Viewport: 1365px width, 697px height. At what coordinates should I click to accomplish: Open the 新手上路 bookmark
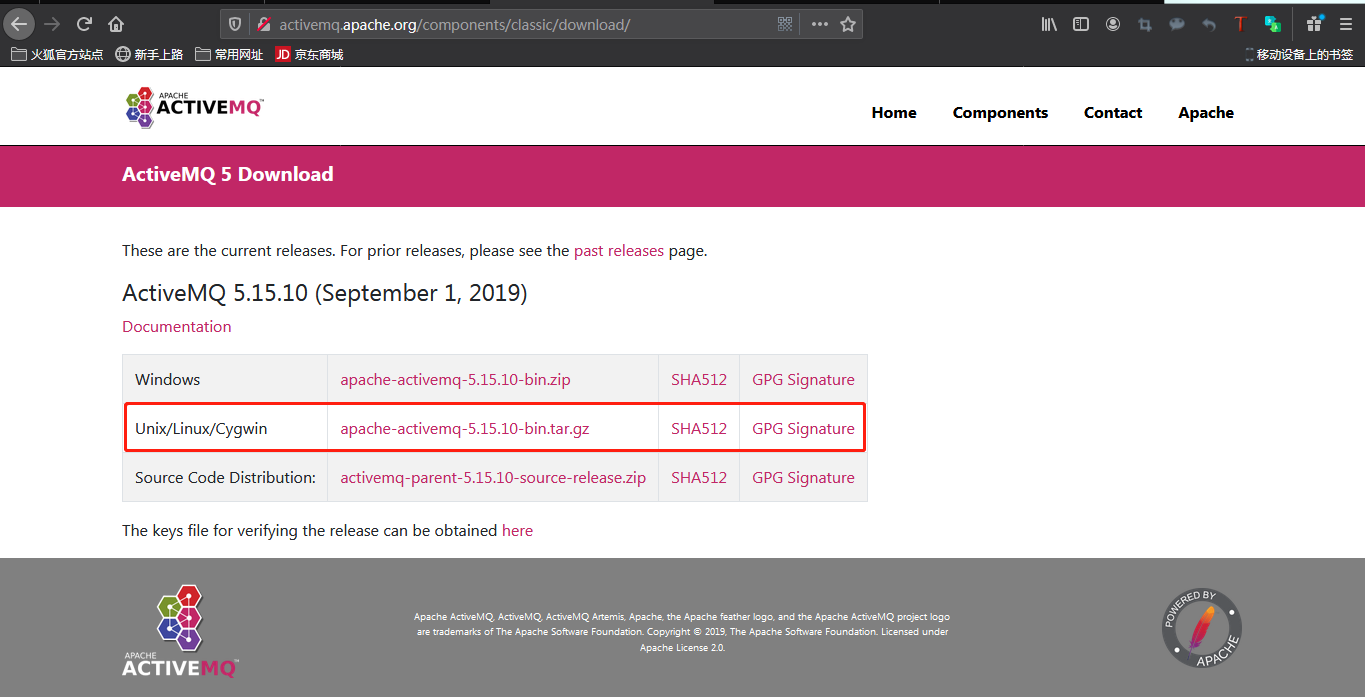coord(150,54)
